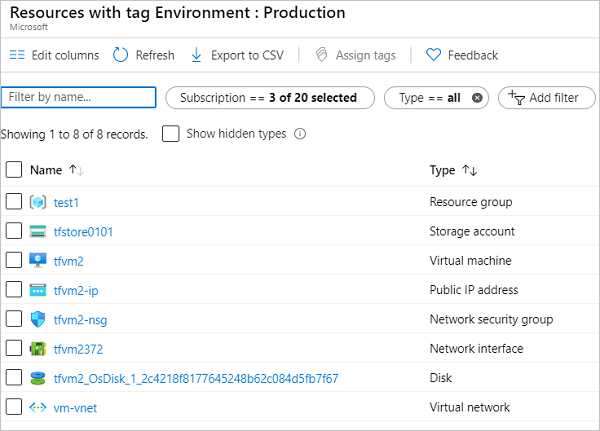Viewport: 600px width, 431px height.
Task: Click the storage account icon beside tfstore0101
Action: [x=39, y=232]
